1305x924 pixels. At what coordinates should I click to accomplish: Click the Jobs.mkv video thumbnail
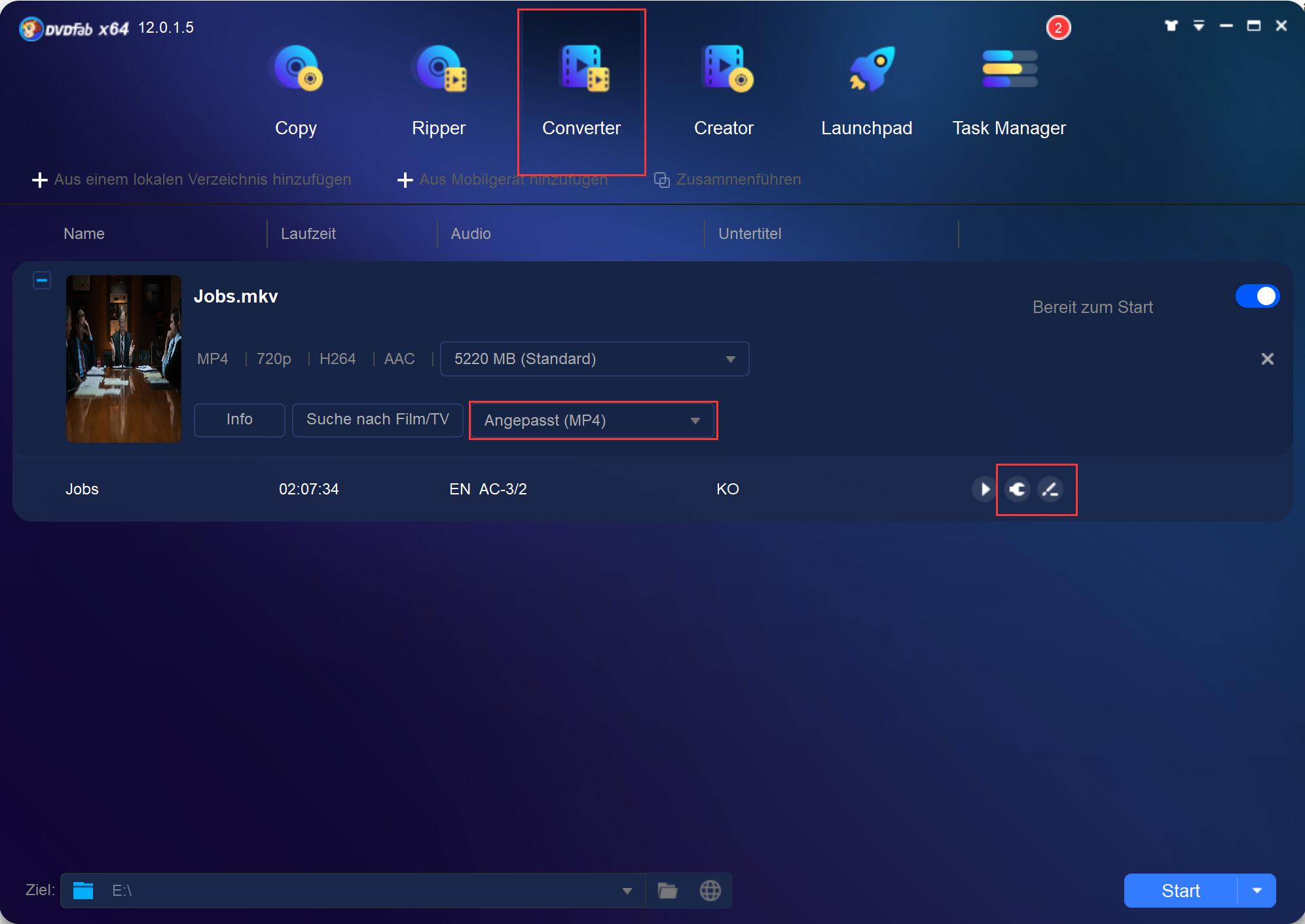click(124, 359)
